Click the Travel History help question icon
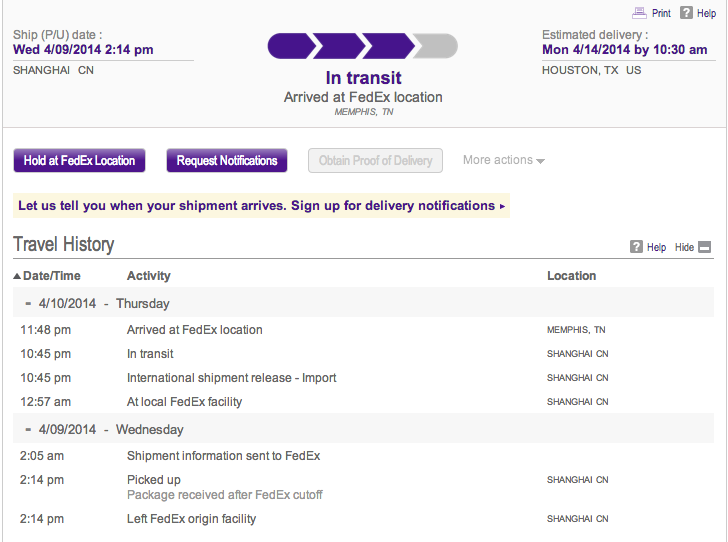Viewport: 728px width, 542px height. tap(636, 247)
